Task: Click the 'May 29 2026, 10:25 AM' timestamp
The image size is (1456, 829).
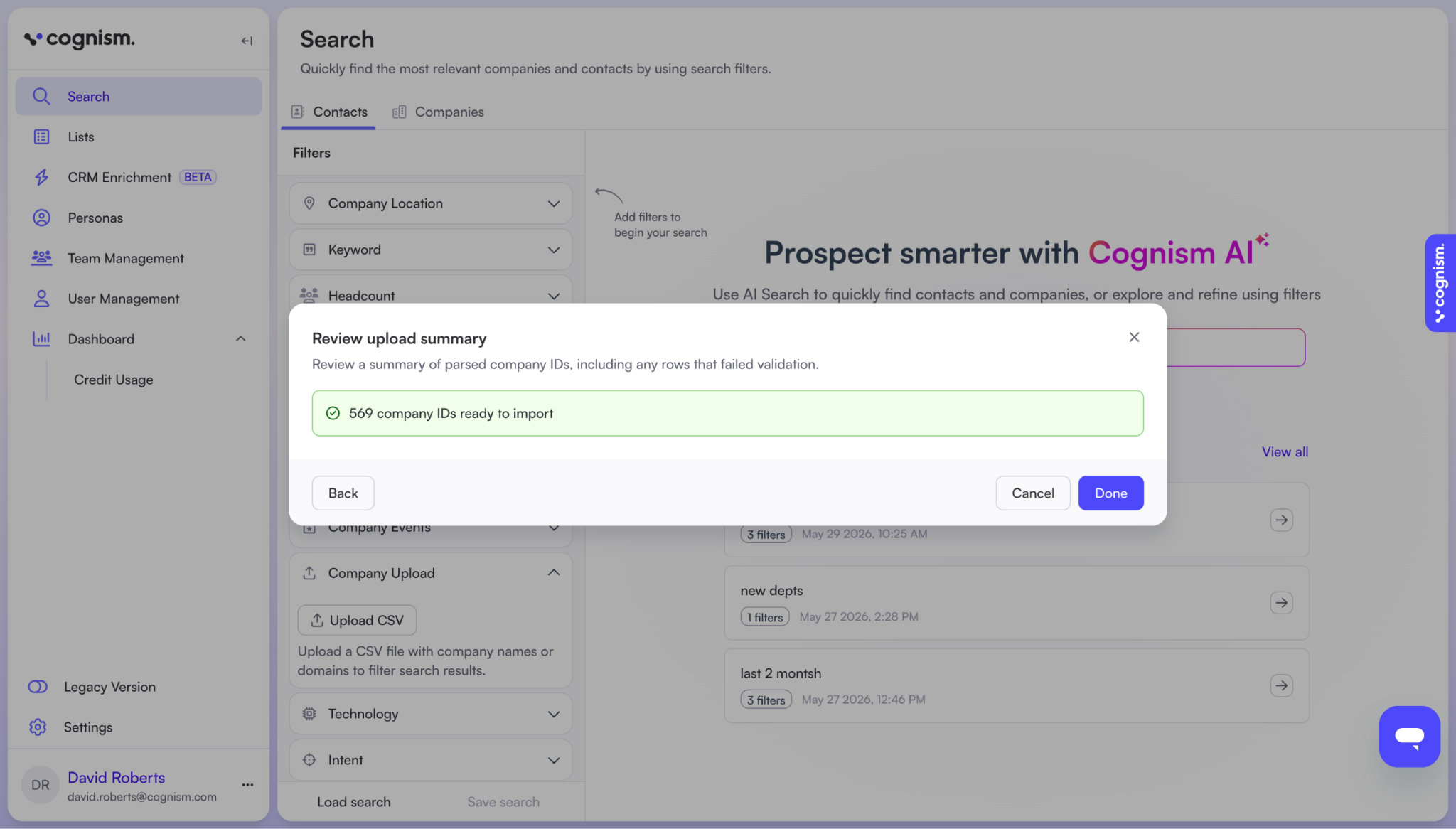Action: [x=864, y=534]
